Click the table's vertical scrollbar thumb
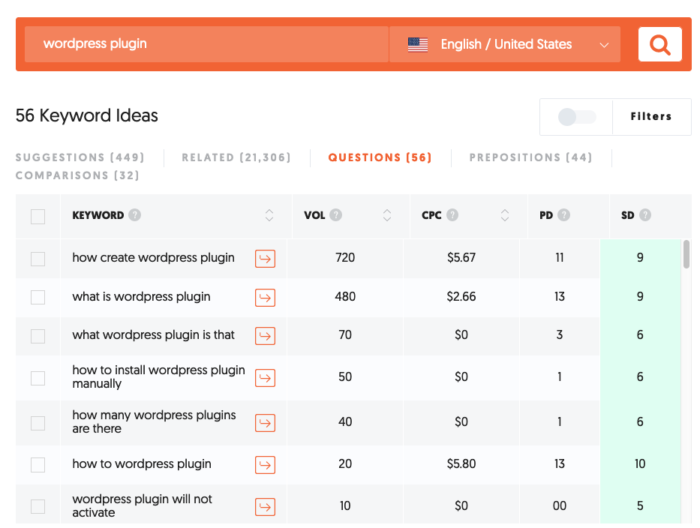Screen dimensions: 700x528 click(686, 254)
